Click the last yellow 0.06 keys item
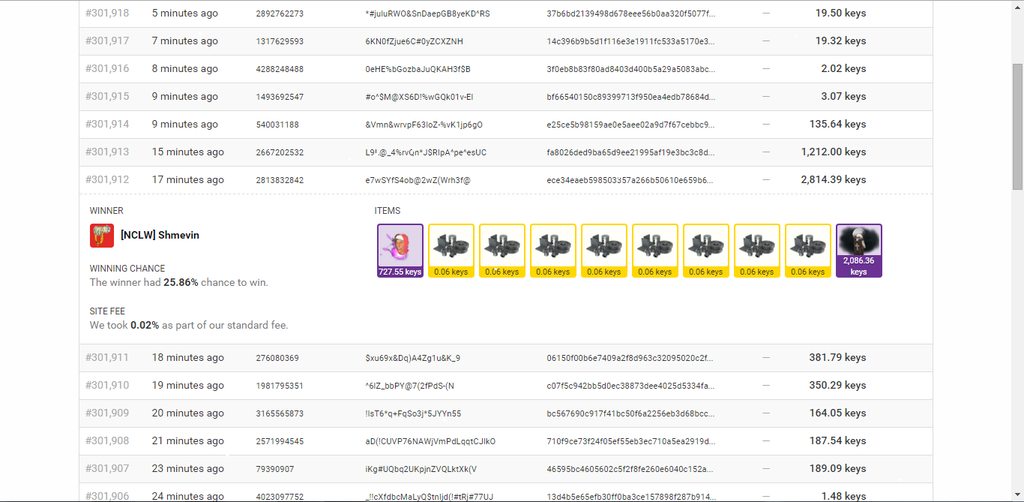Image resolution: width=1024 pixels, height=502 pixels. tap(808, 250)
